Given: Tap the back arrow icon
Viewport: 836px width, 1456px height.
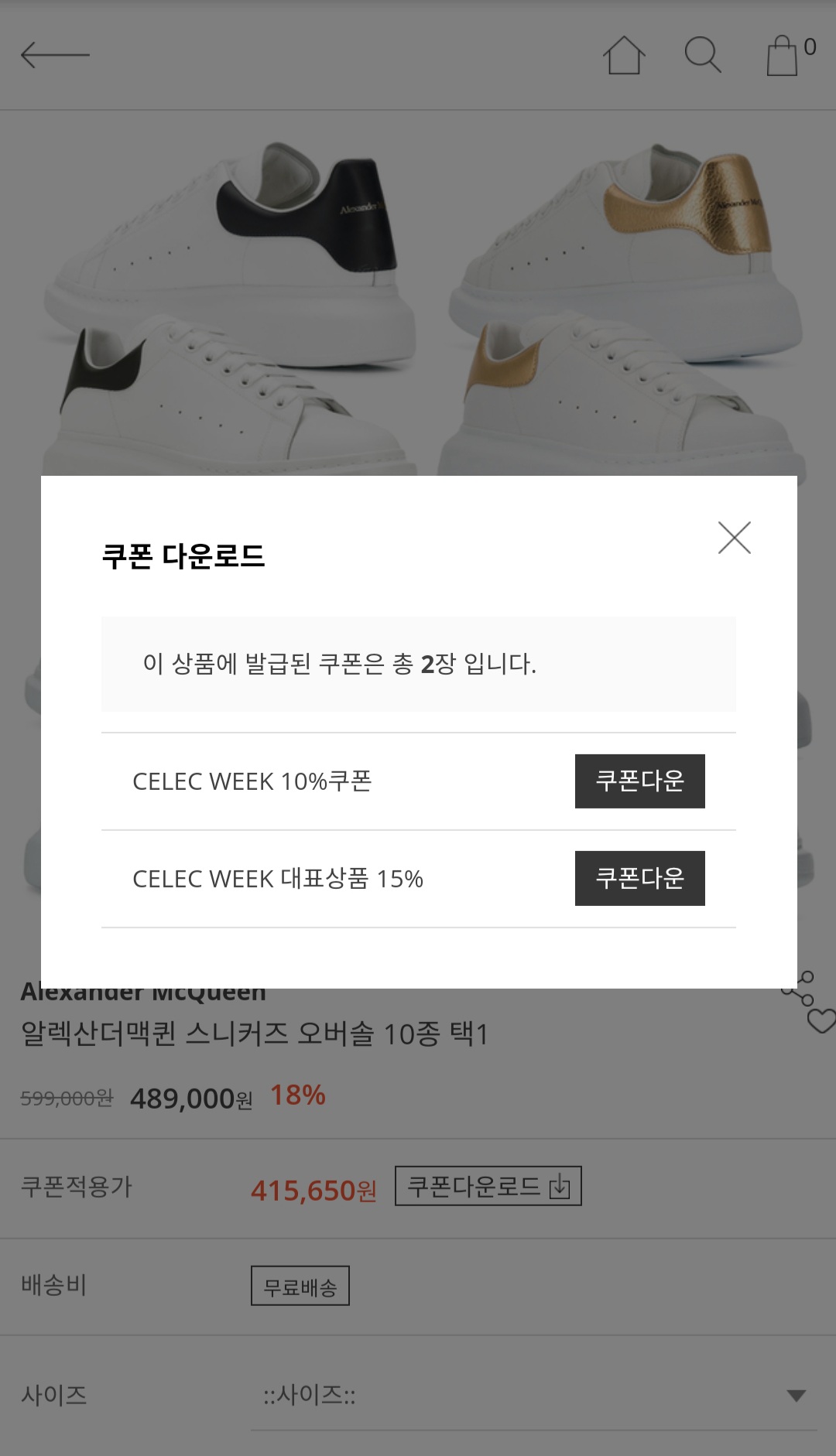Looking at the screenshot, I should click(55, 55).
